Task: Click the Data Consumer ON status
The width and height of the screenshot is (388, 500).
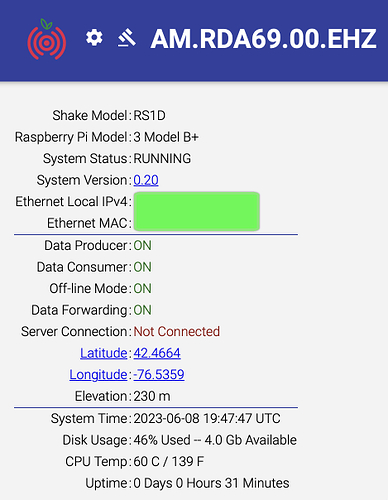Action: point(142,267)
